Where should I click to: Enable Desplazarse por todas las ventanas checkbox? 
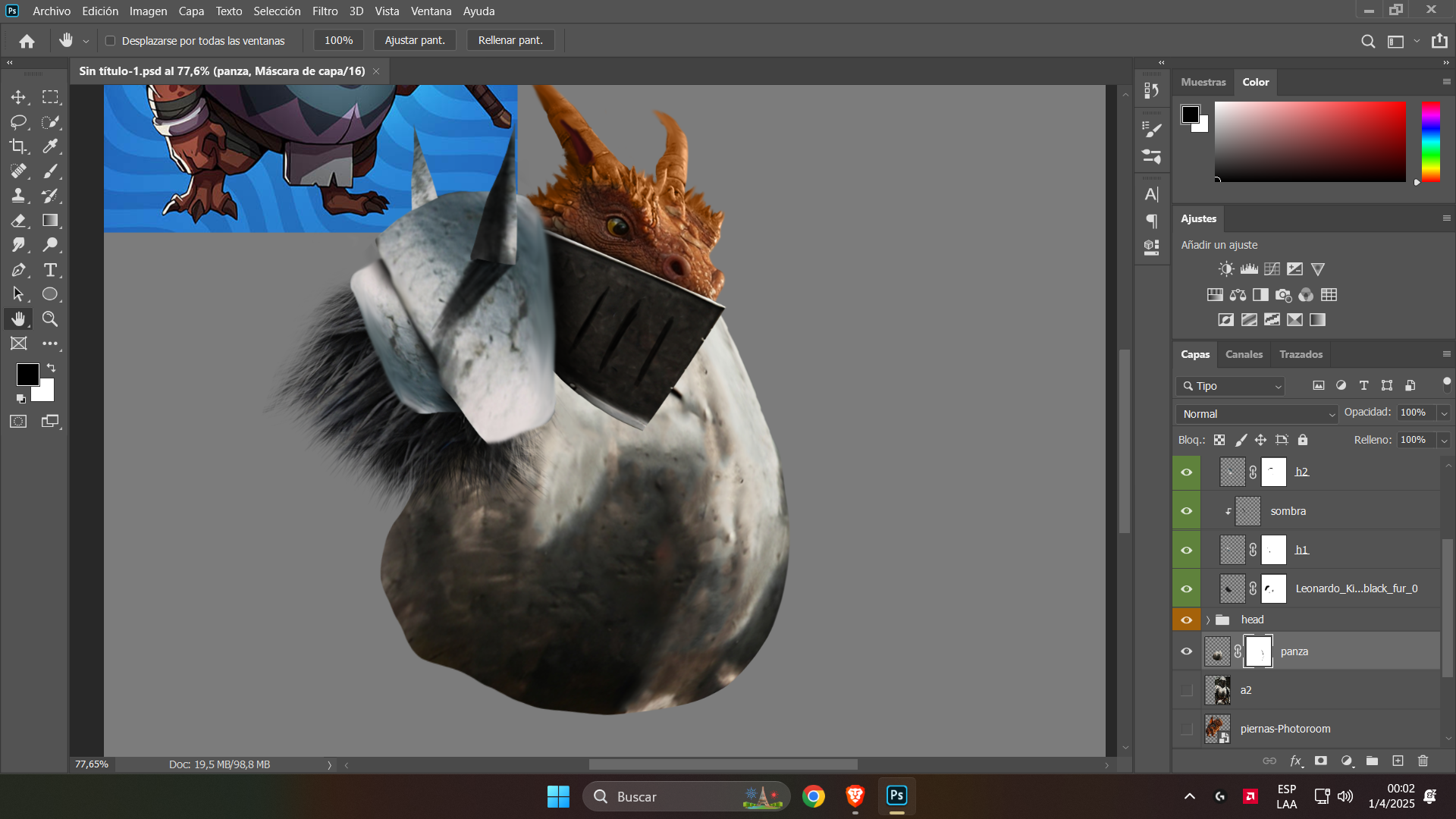110,41
